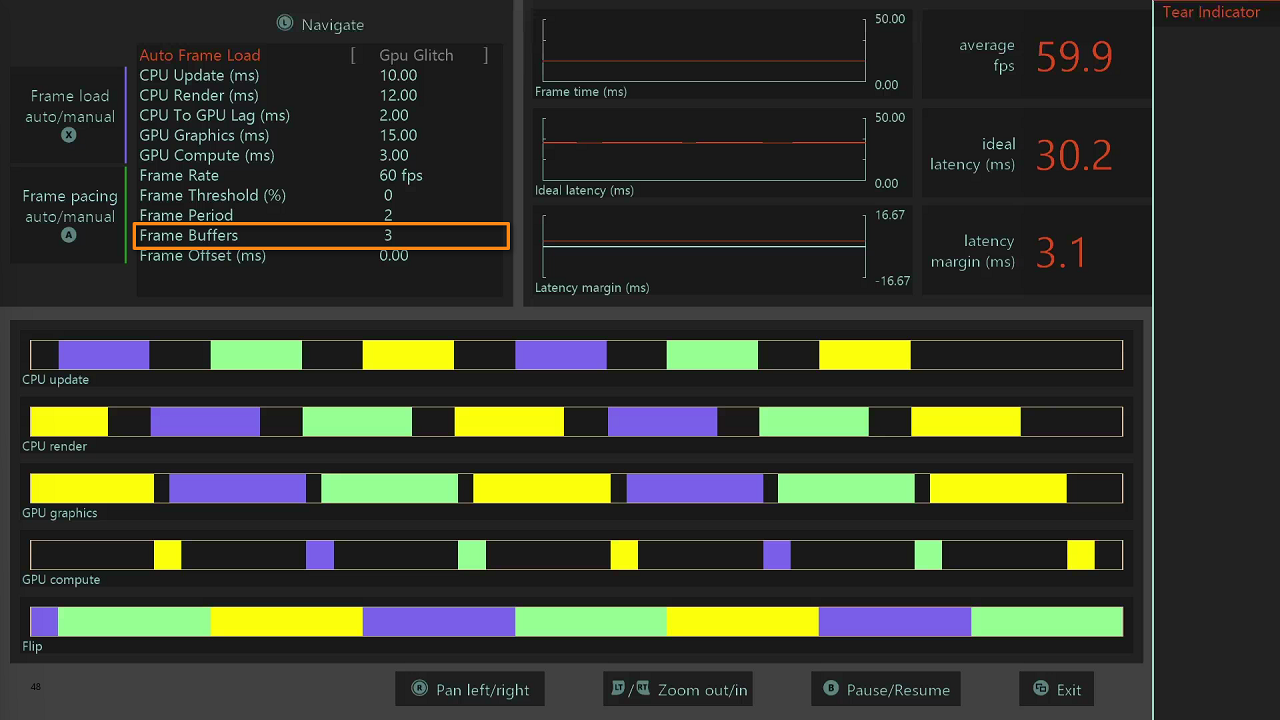Click the A button icon under Frame pacing
1280x720 pixels.
tap(69, 235)
